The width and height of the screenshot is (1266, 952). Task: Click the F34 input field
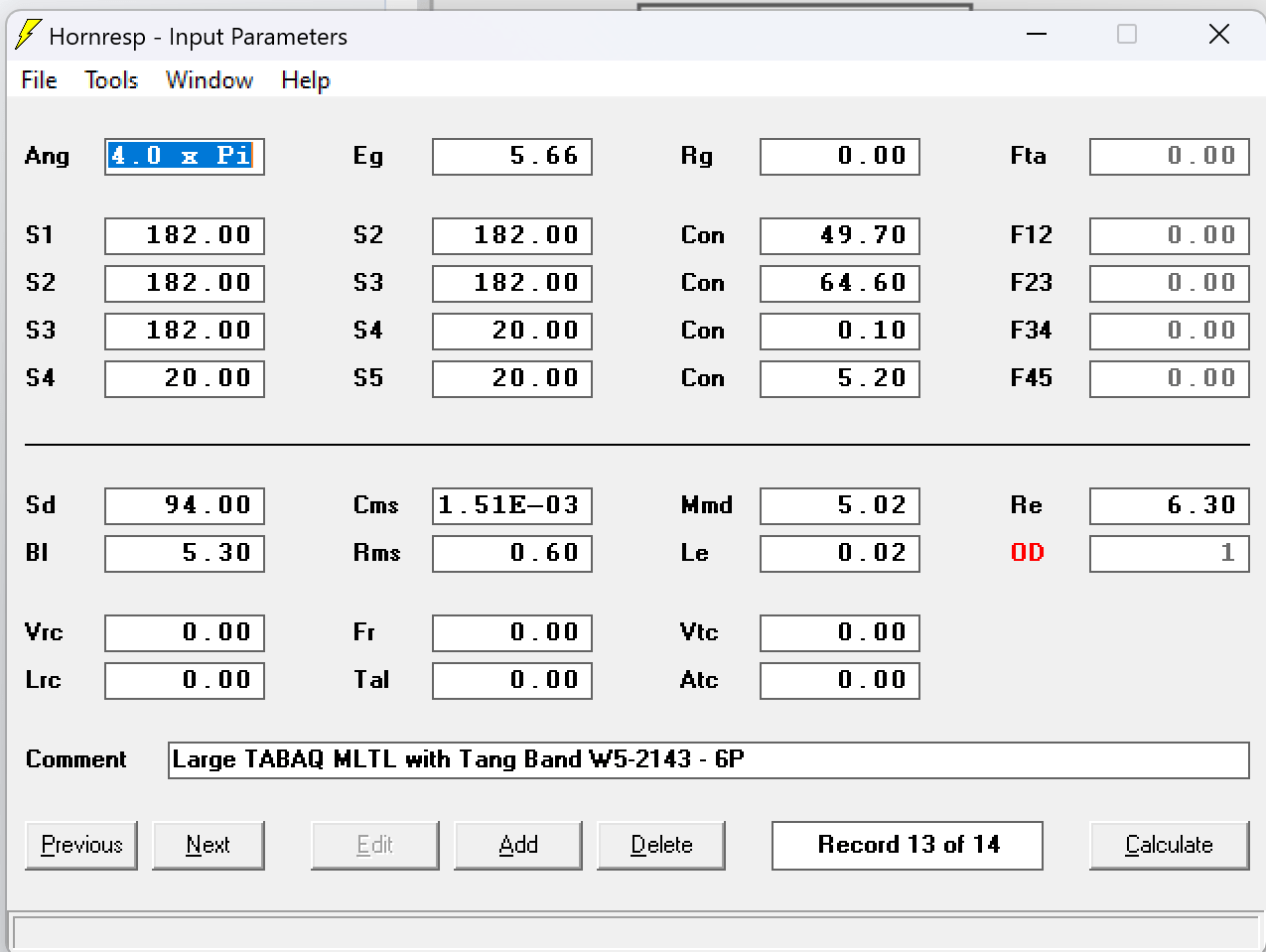pyautogui.click(x=1170, y=331)
